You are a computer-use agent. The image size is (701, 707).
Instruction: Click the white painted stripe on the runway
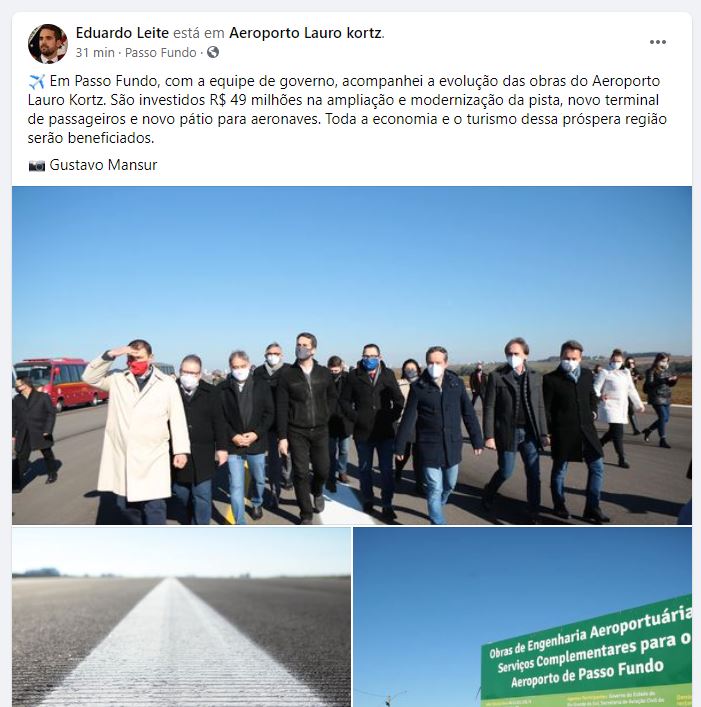click(x=180, y=645)
